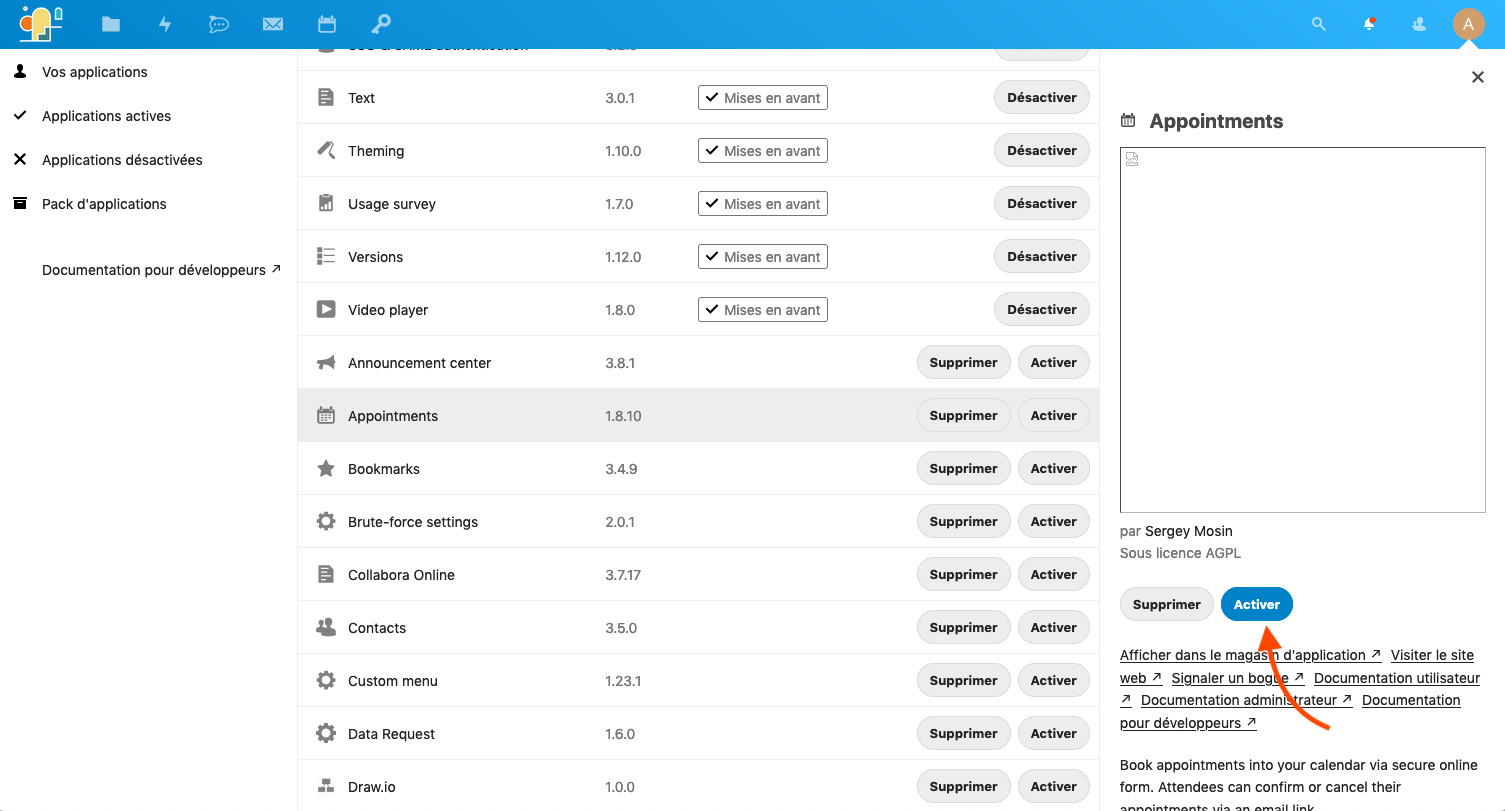Click the Announcement center megaphone icon
The height and width of the screenshot is (811, 1505).
326,363
